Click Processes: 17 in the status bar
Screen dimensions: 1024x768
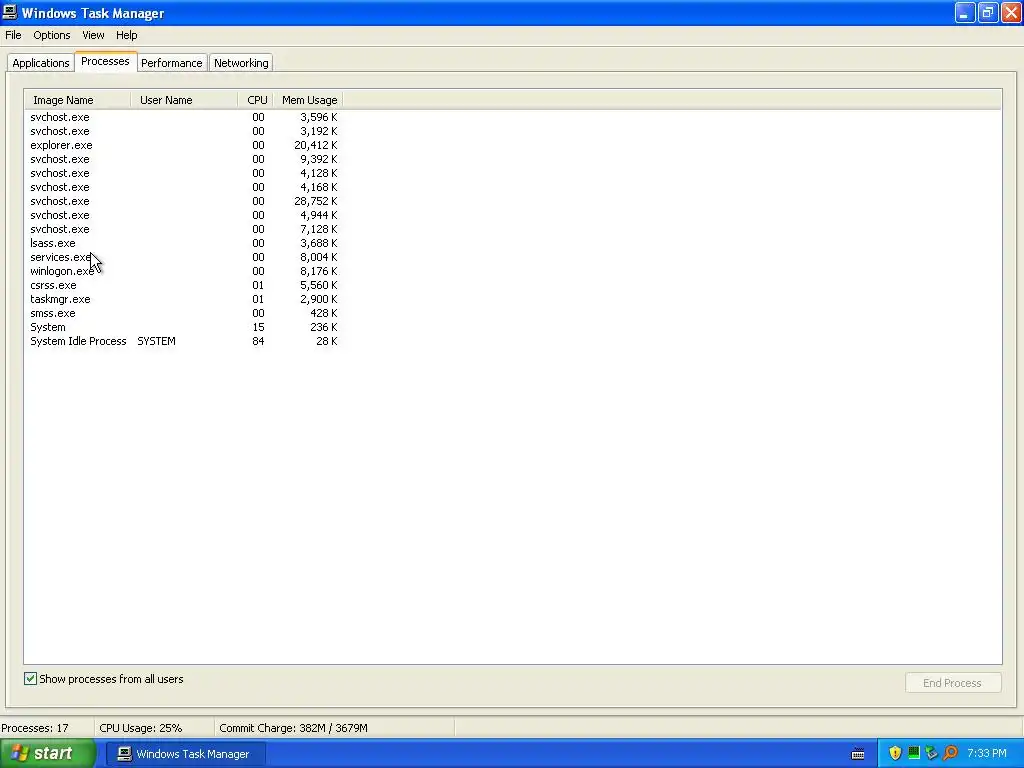click(x=35, y=728)
